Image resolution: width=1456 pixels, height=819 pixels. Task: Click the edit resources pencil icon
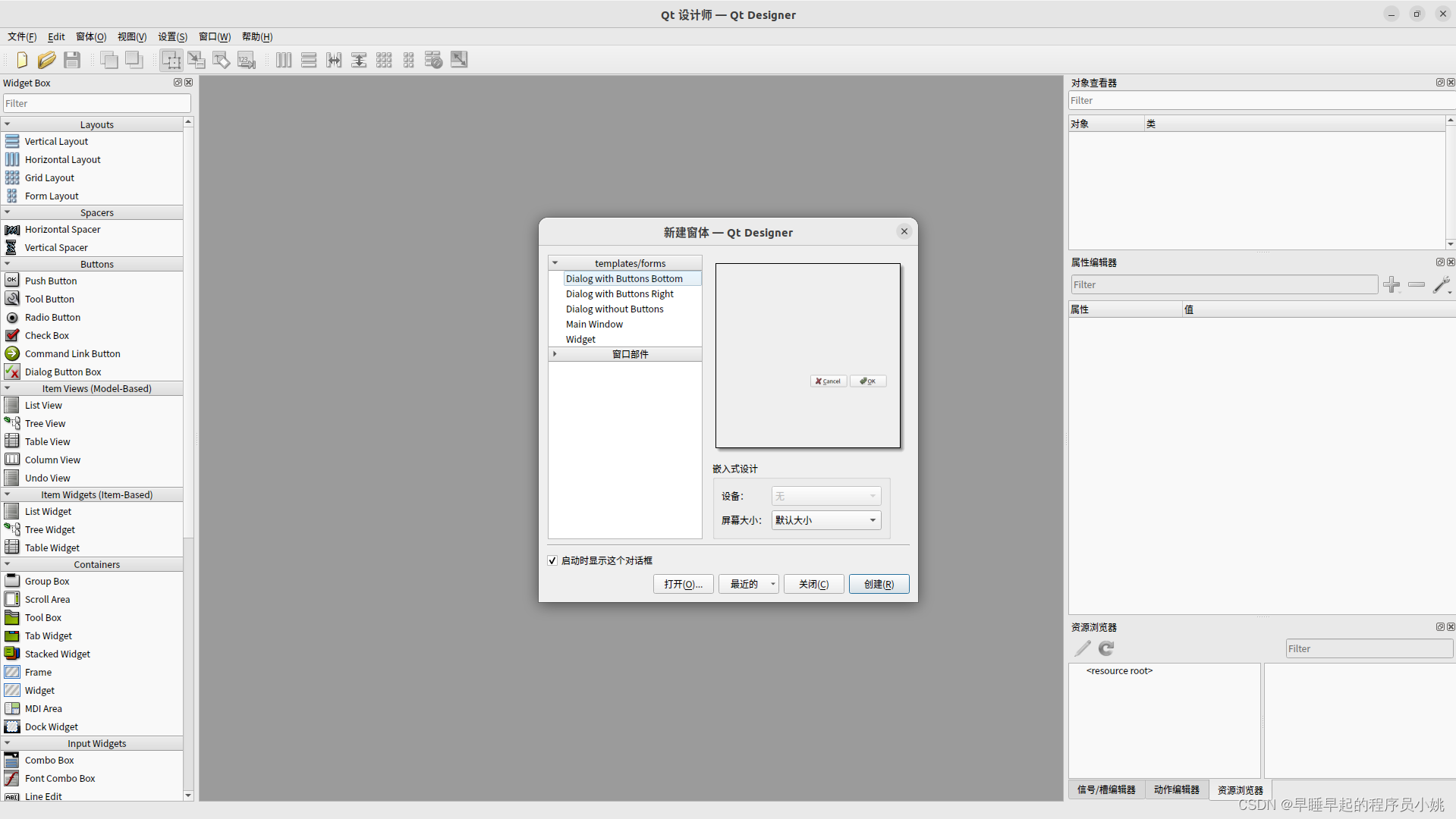(1083, 648)
